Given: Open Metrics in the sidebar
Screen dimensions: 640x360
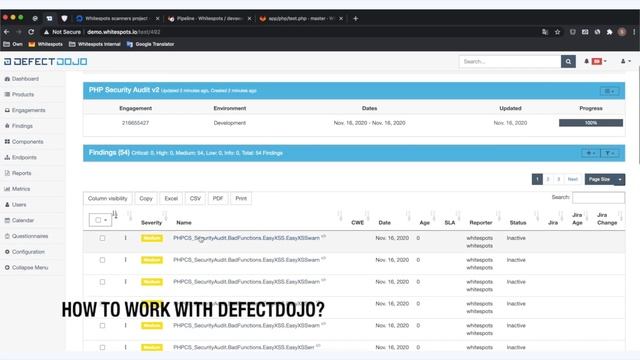Looking at the screenshot, I should 17,189.
